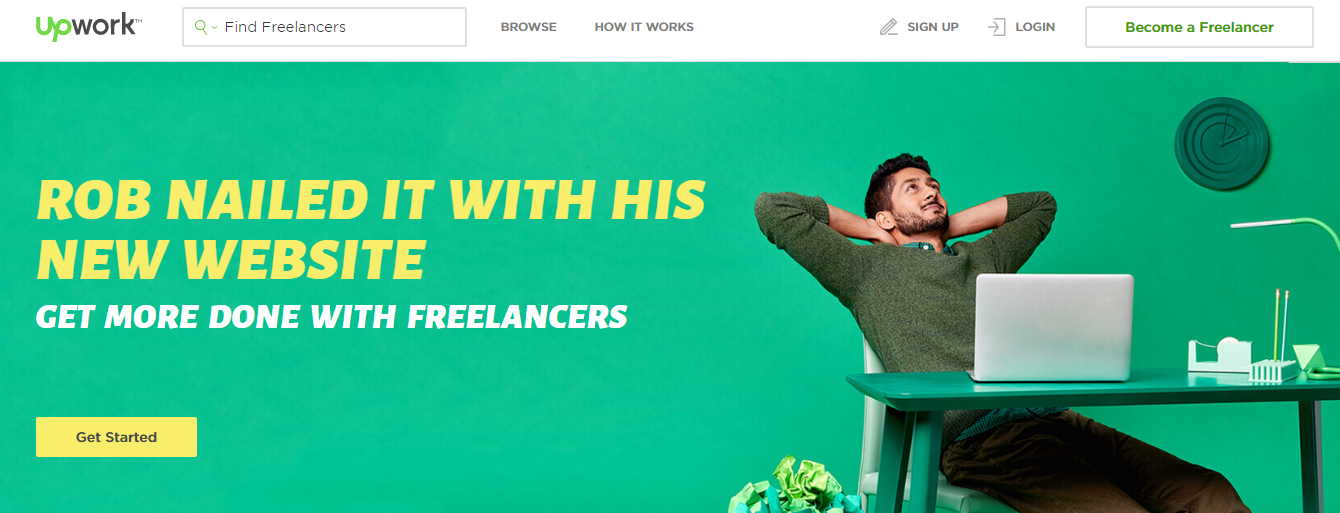Follow the SIGN UP link
1340x513 pixels.
[x=933, y=27]
